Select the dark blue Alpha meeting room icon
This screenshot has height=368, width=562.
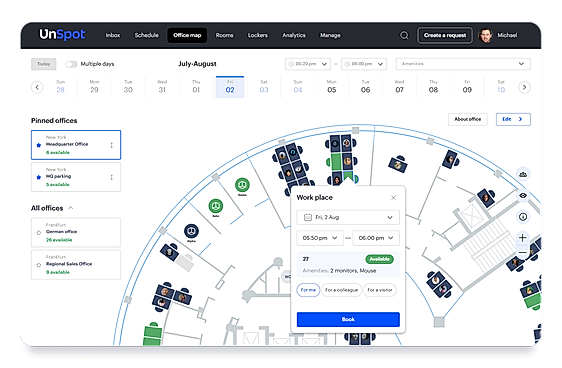(191, 231)
